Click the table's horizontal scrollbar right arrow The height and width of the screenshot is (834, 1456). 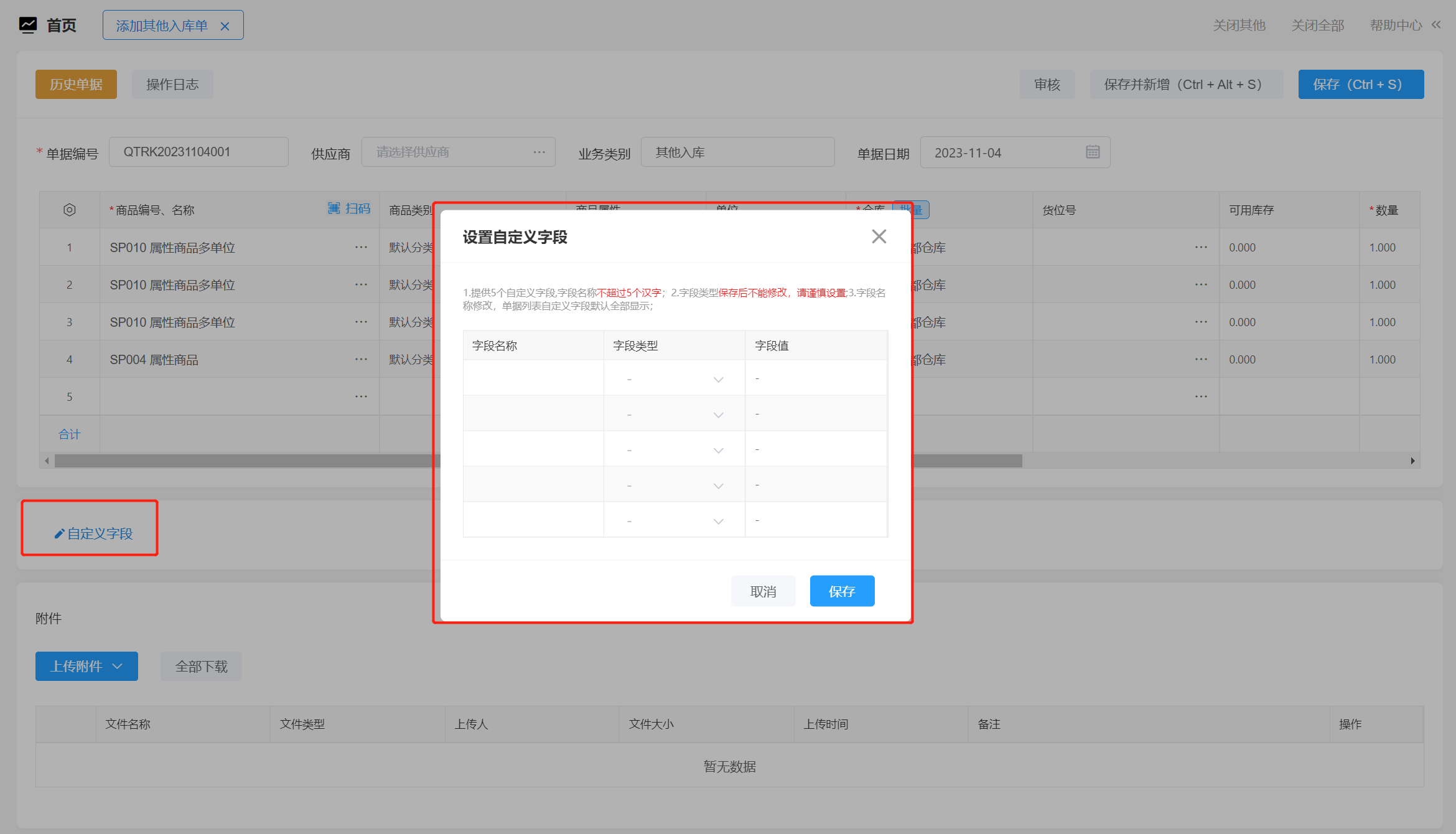pyautogui.click(x=1412, y=461)
